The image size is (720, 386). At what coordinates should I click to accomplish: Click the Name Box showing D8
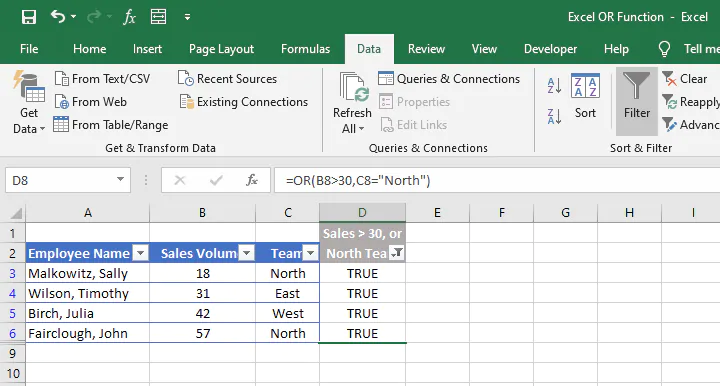tap(59, 180)
